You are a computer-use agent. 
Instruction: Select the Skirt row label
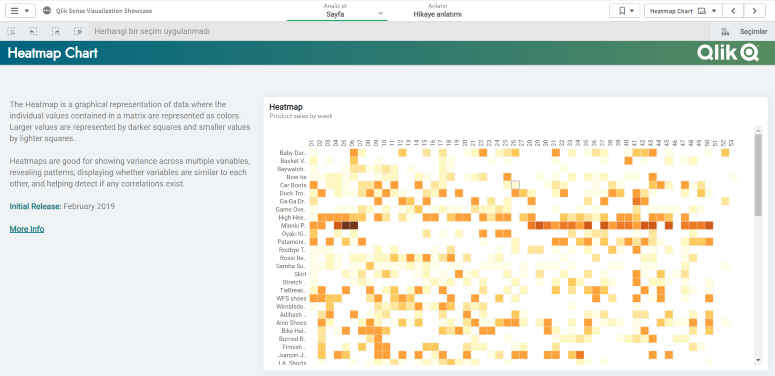click(301, 274)
